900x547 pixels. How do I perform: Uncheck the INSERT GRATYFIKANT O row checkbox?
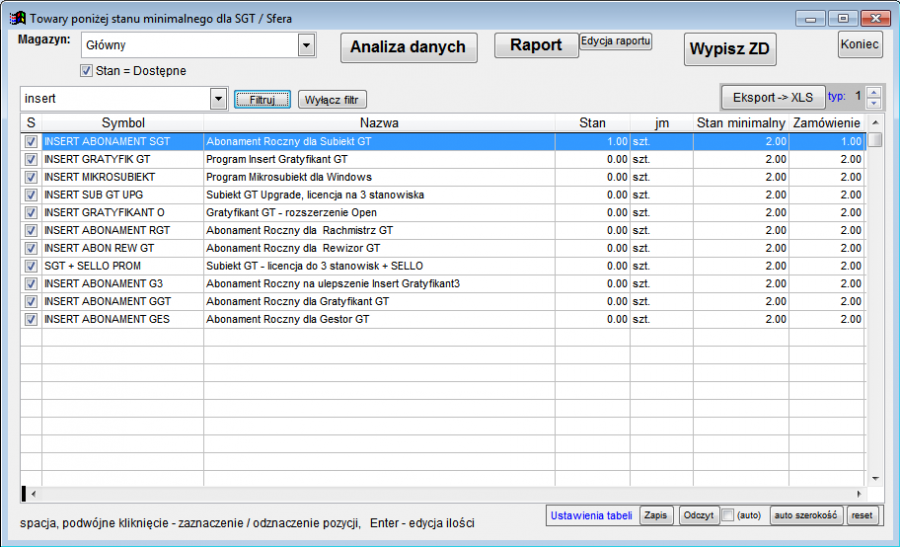point(31,213)
